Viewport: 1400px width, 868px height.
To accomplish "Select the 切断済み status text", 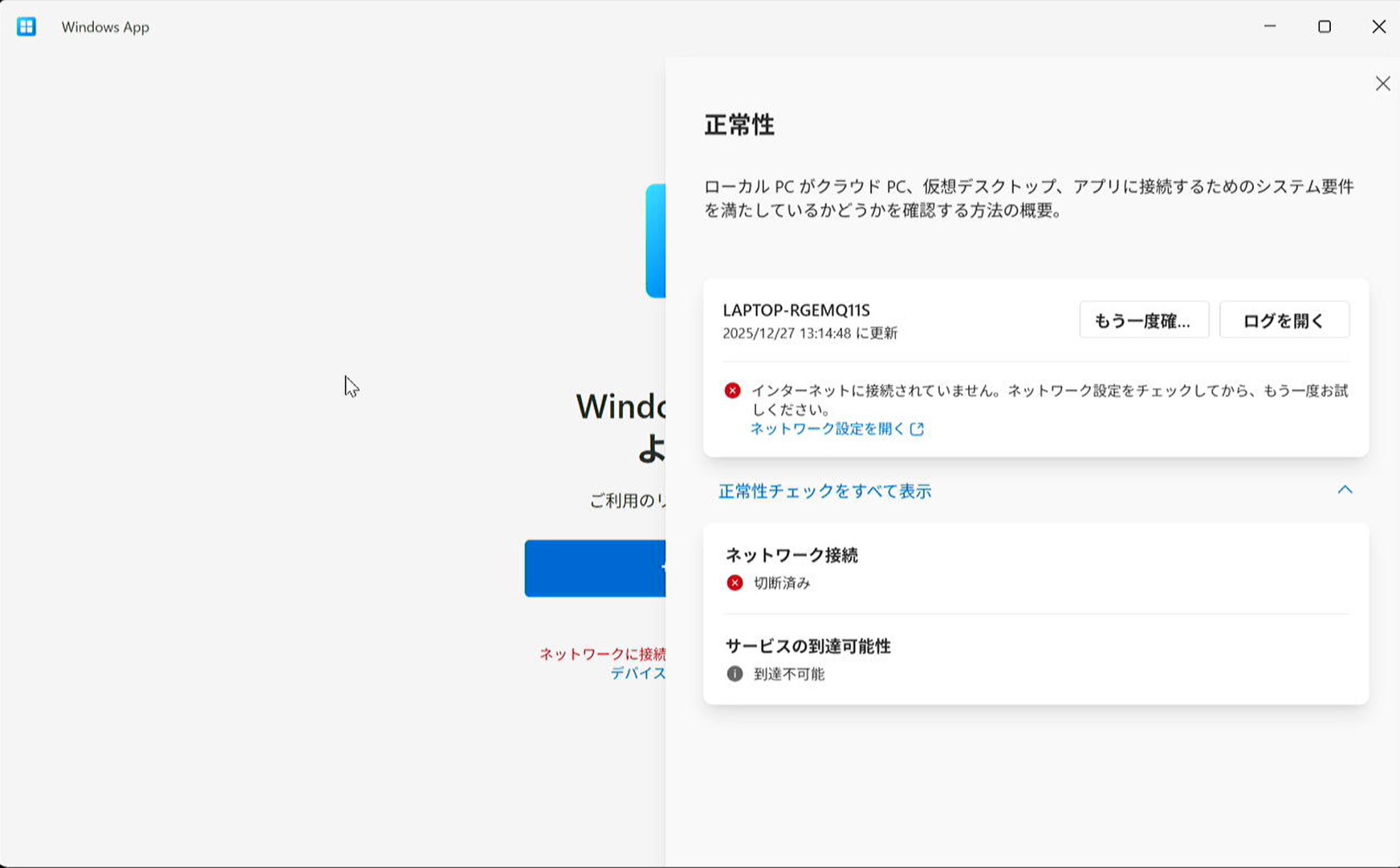I will click(x=782, y=583).
